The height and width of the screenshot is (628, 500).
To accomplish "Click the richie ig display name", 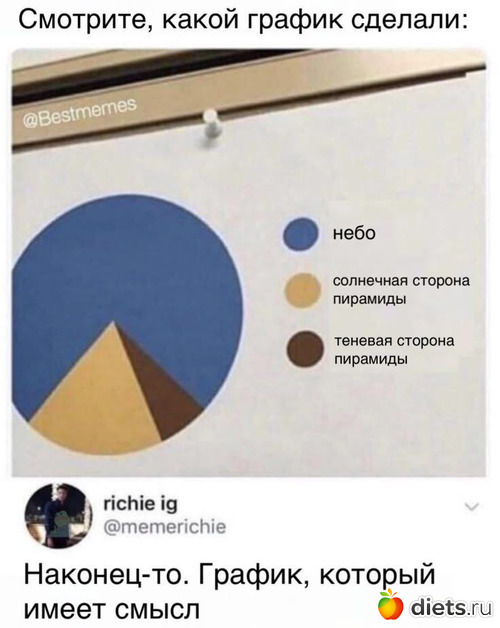I will [x=140, y=504].
